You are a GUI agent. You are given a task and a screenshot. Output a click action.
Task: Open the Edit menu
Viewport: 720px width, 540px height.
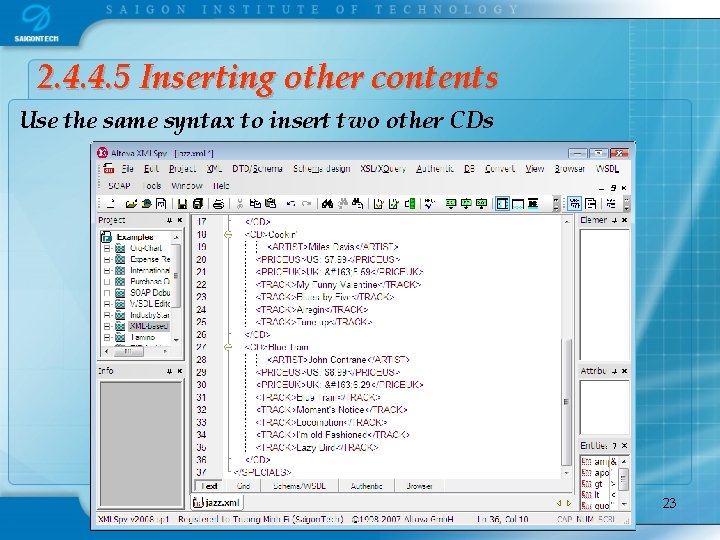tap(151, 169)
